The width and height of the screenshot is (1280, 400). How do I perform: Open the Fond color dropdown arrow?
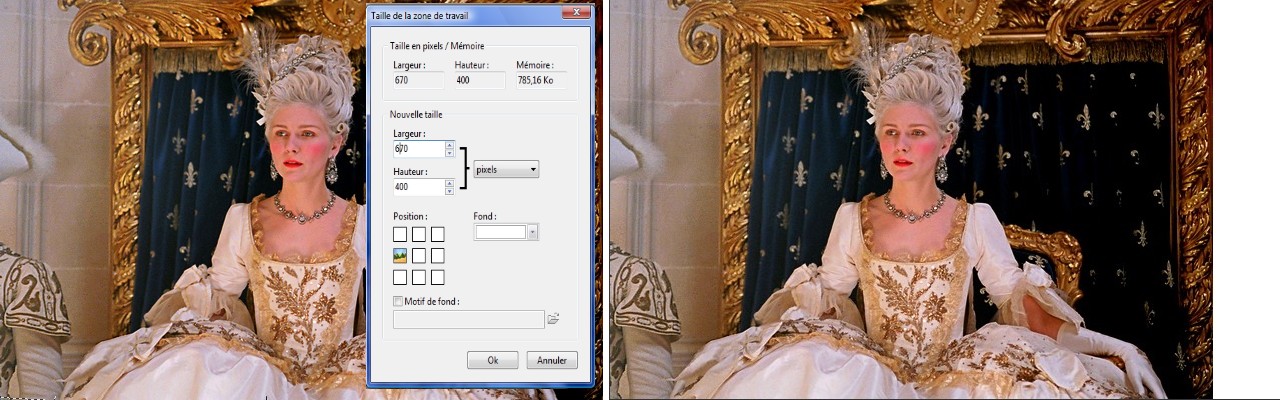(x=533, y=232)
